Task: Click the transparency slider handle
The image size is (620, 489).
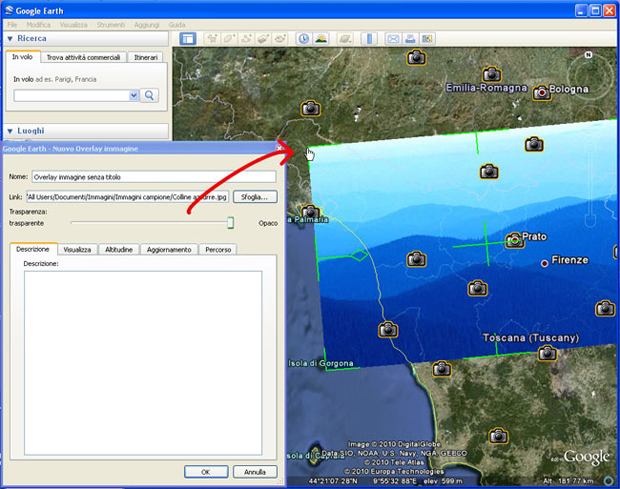Action: pos(230,223)
